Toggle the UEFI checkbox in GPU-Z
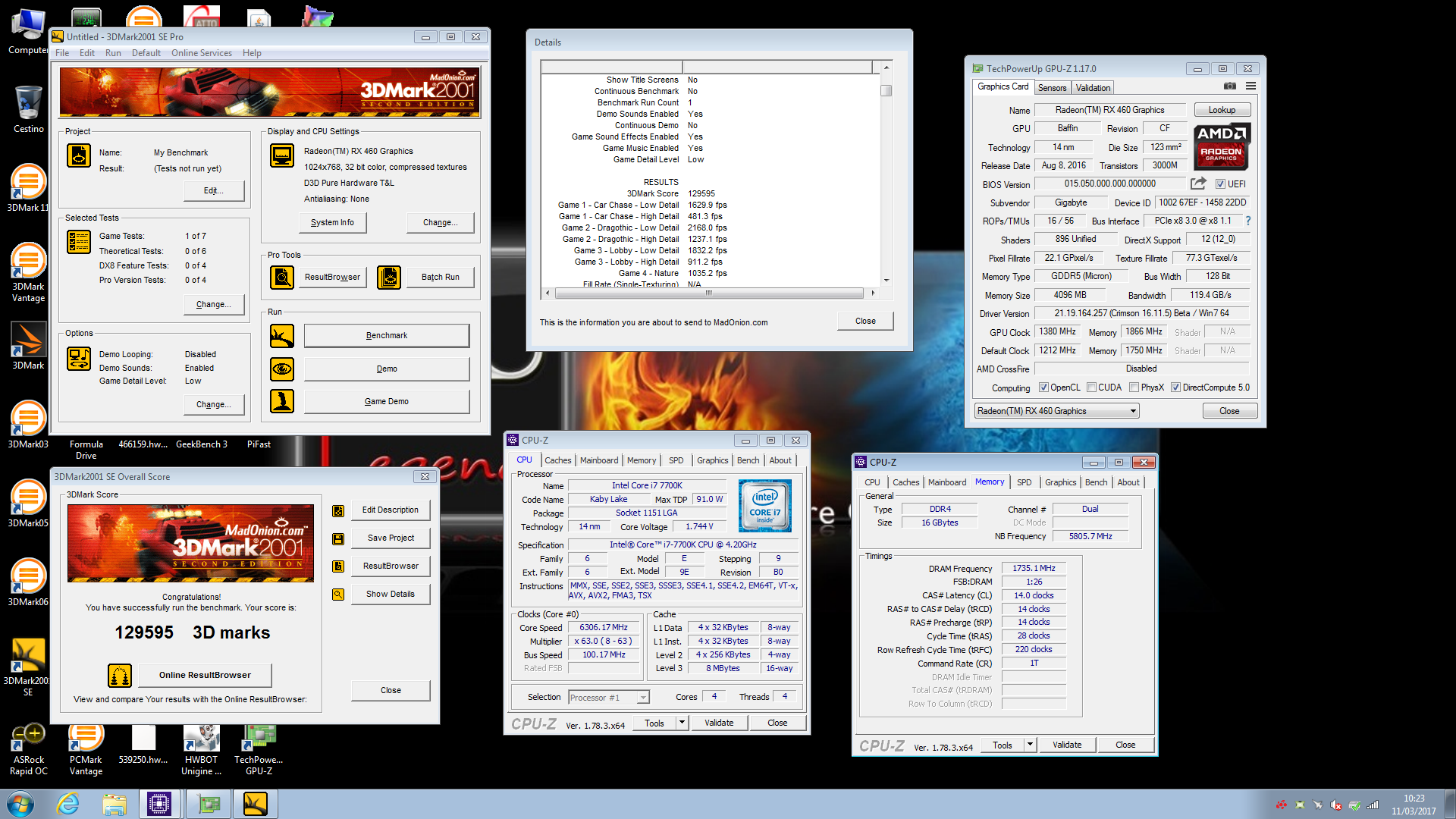The image size is (1456, 819). tap(1220, 184)
